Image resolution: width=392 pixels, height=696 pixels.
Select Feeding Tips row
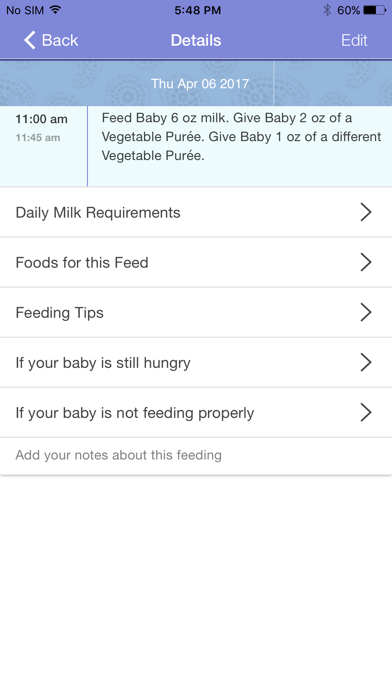point(196,312)
